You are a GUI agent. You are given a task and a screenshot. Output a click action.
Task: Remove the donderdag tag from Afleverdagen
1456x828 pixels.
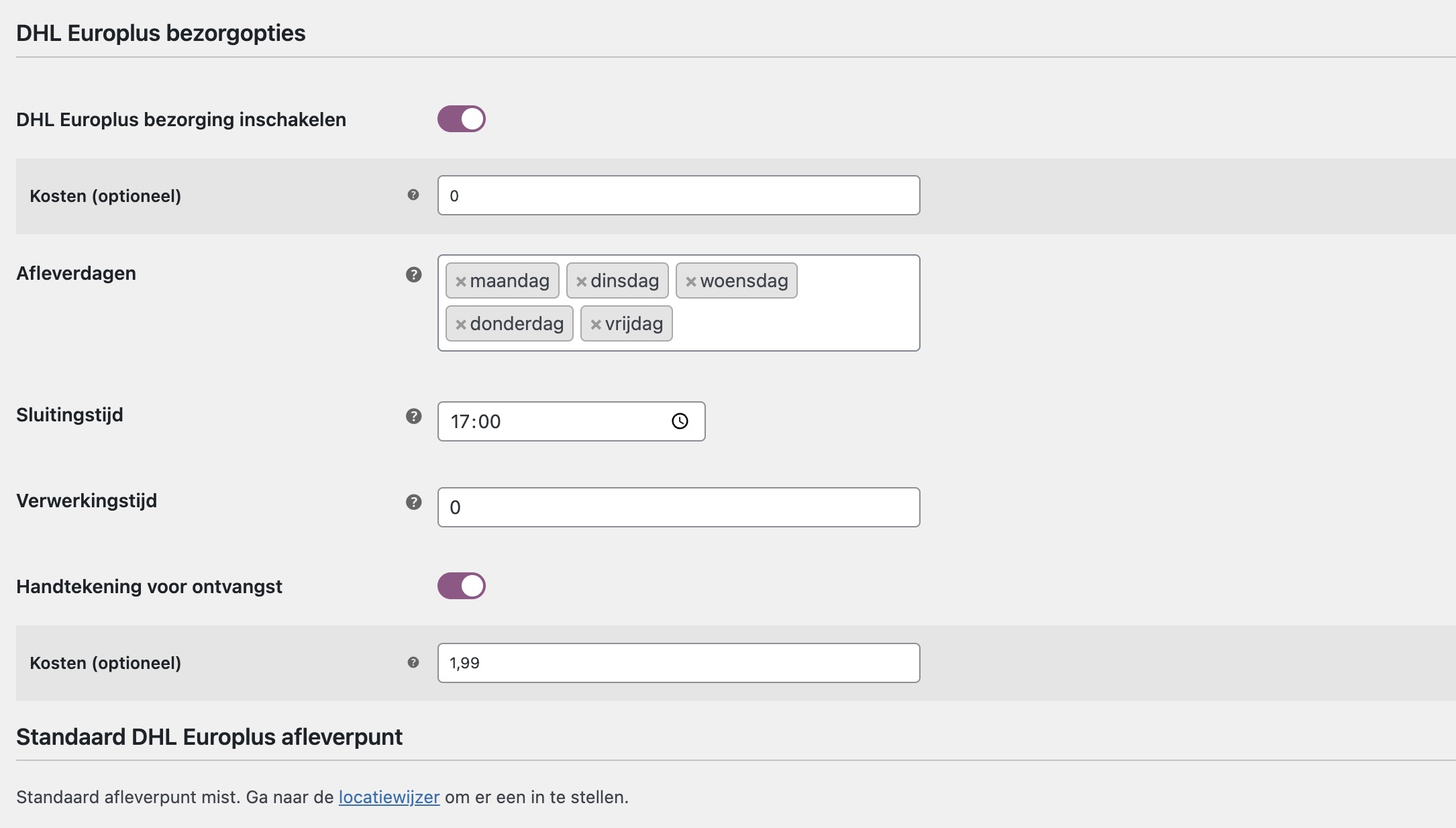461,323
